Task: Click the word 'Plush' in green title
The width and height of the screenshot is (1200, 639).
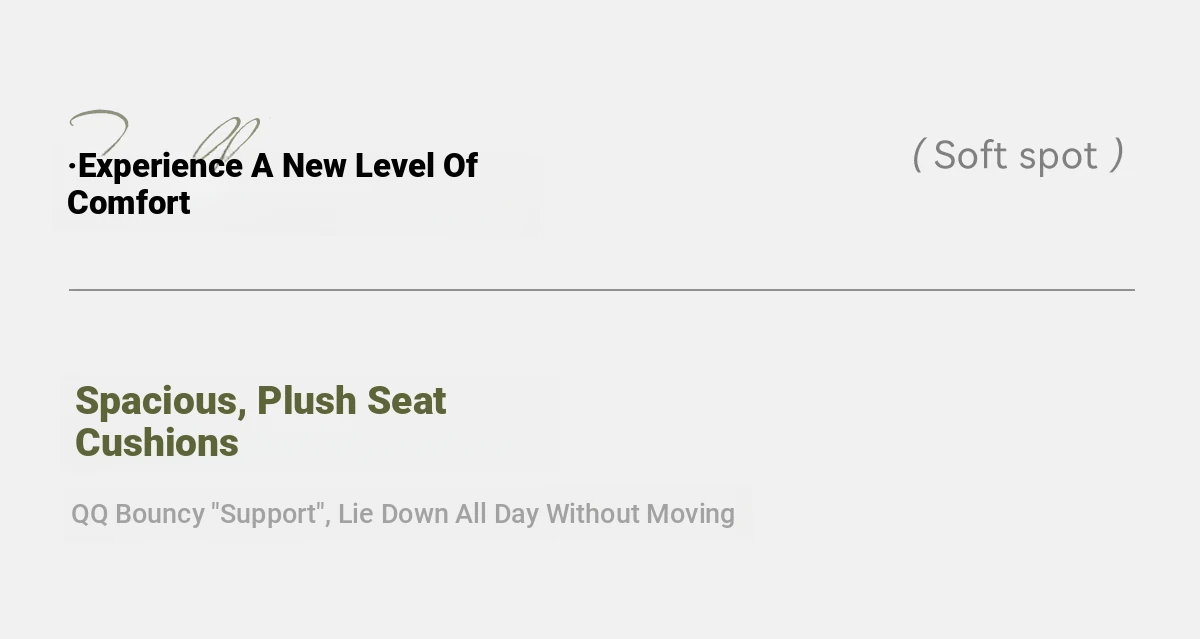Action: (307, 401)
